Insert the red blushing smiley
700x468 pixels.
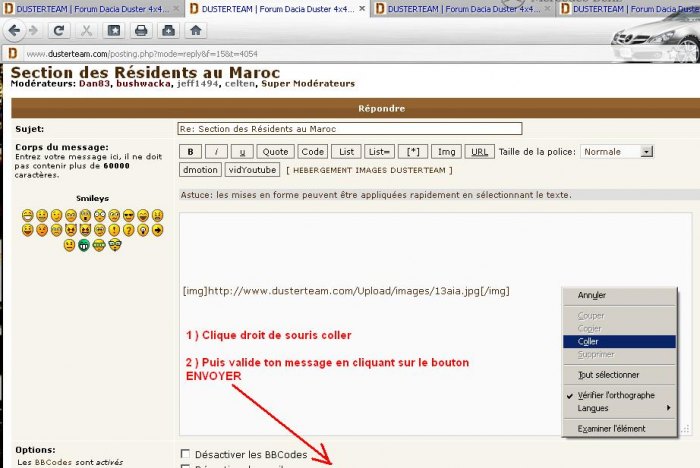pos(42,230)
